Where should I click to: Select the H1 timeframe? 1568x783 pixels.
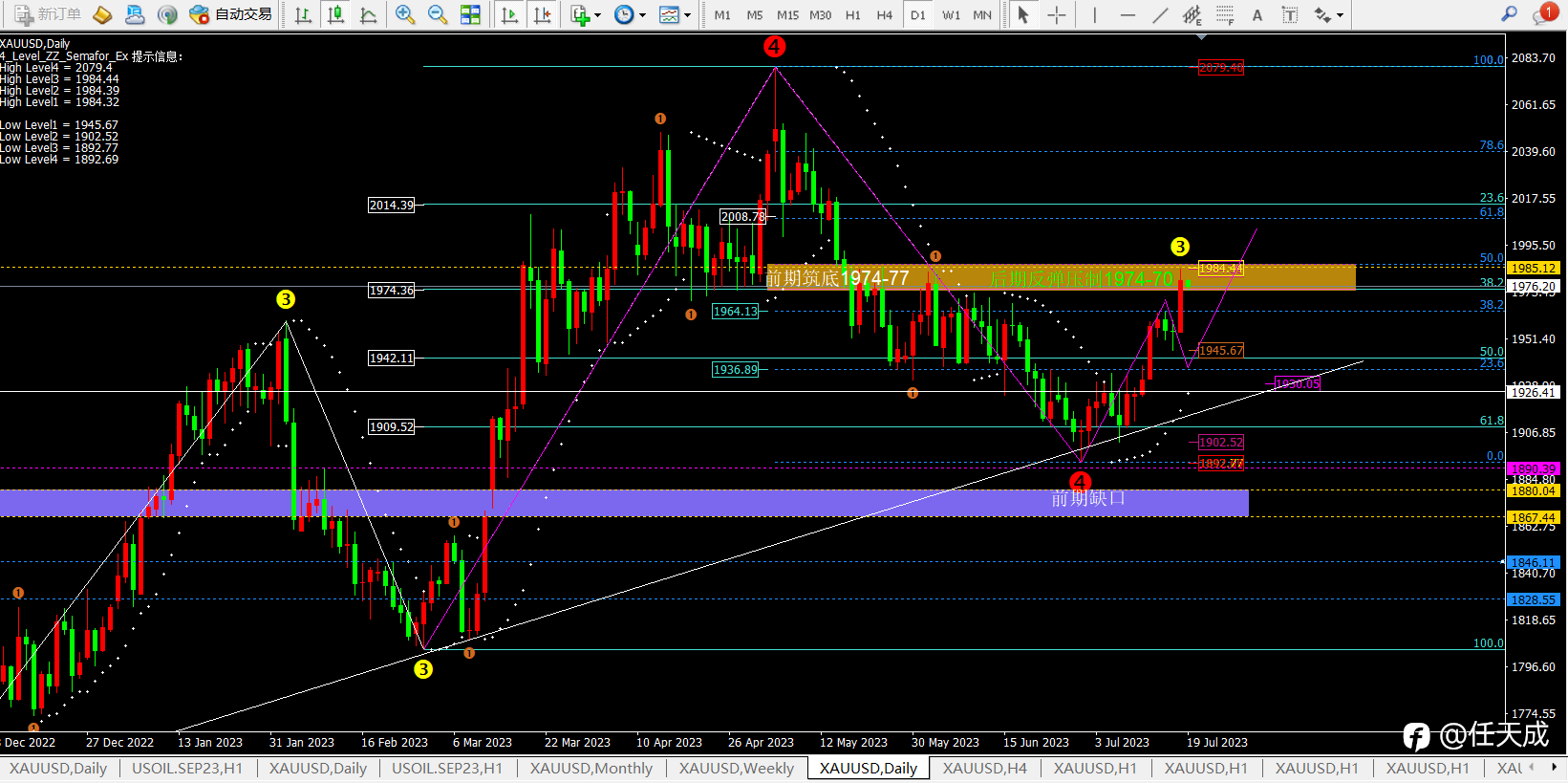(x=853, y=15)
